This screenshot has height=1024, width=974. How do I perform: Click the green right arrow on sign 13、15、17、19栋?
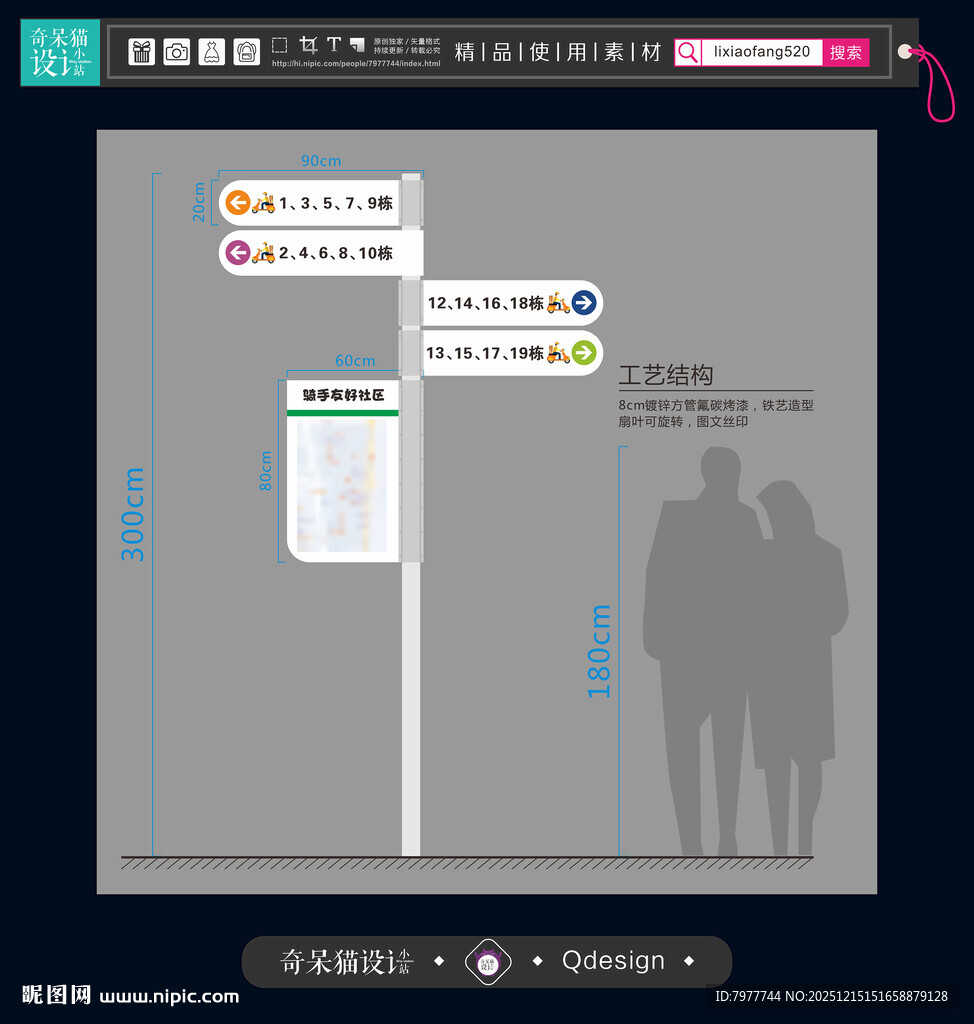585,353
